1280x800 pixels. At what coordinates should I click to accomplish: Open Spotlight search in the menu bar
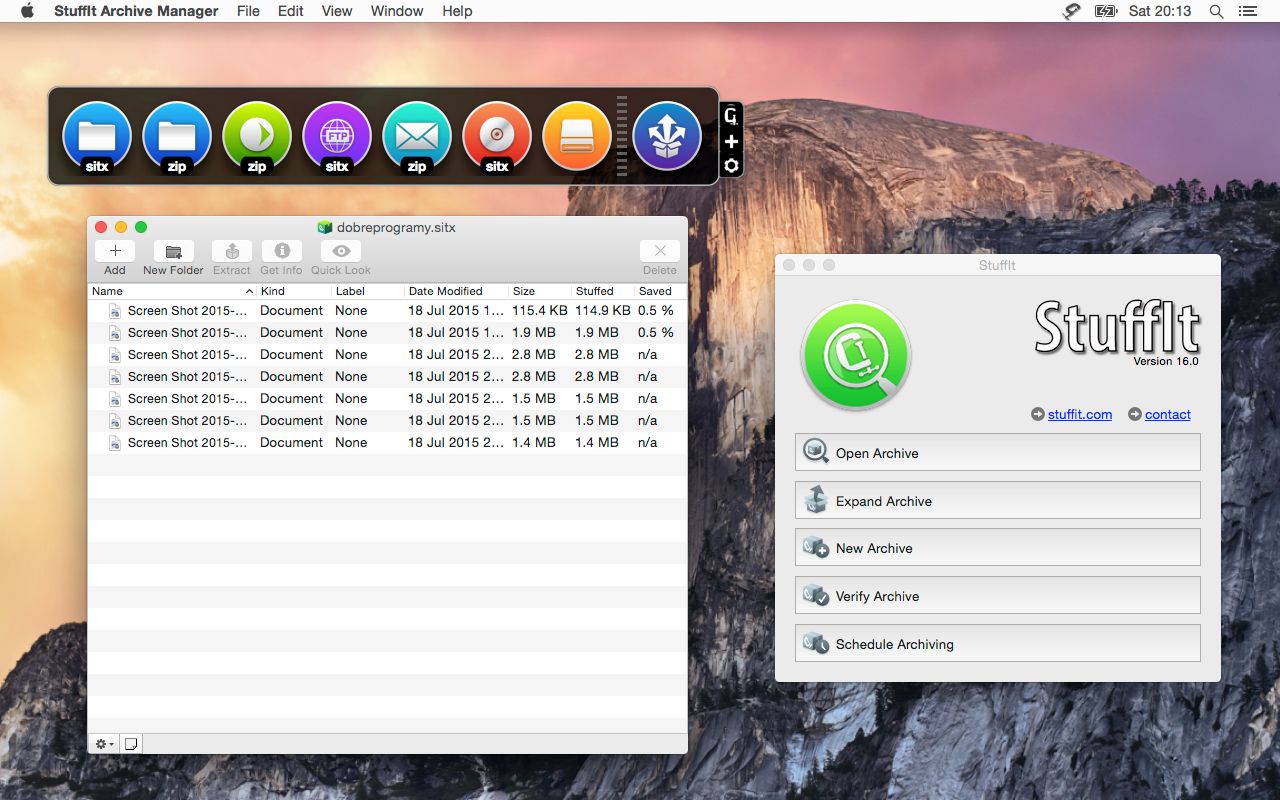tap(1216, 11)
